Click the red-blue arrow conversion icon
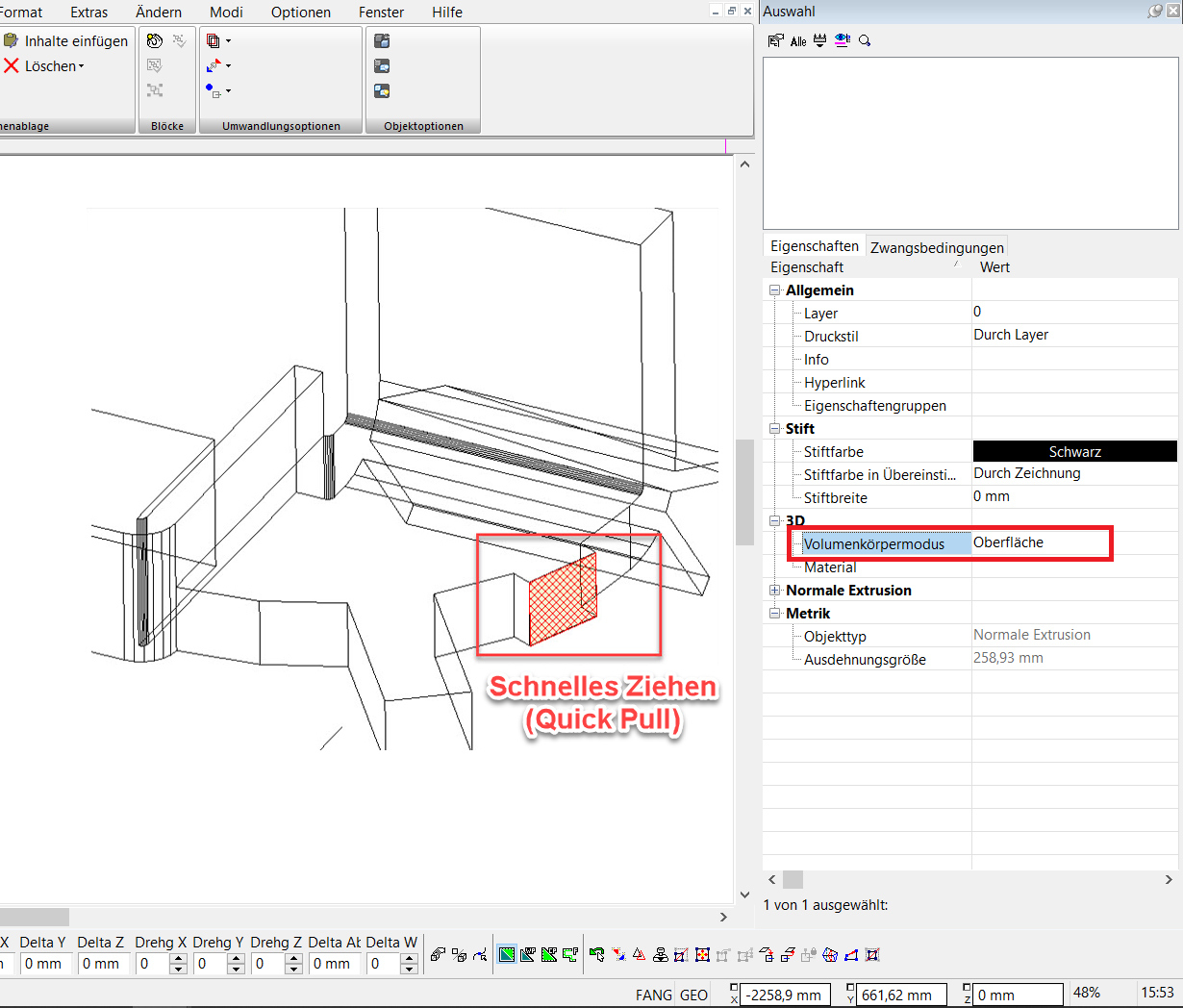Viewport: 1183px width, 1008px height. (214, 65)
